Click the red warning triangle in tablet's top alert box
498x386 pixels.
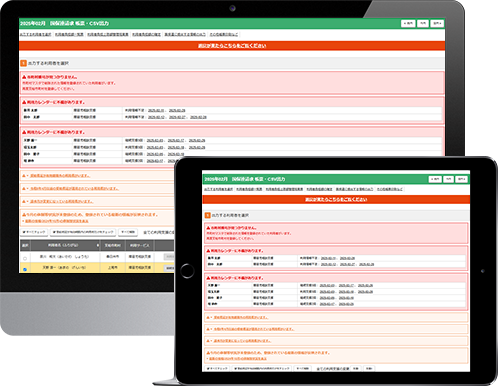coord(208,228)
